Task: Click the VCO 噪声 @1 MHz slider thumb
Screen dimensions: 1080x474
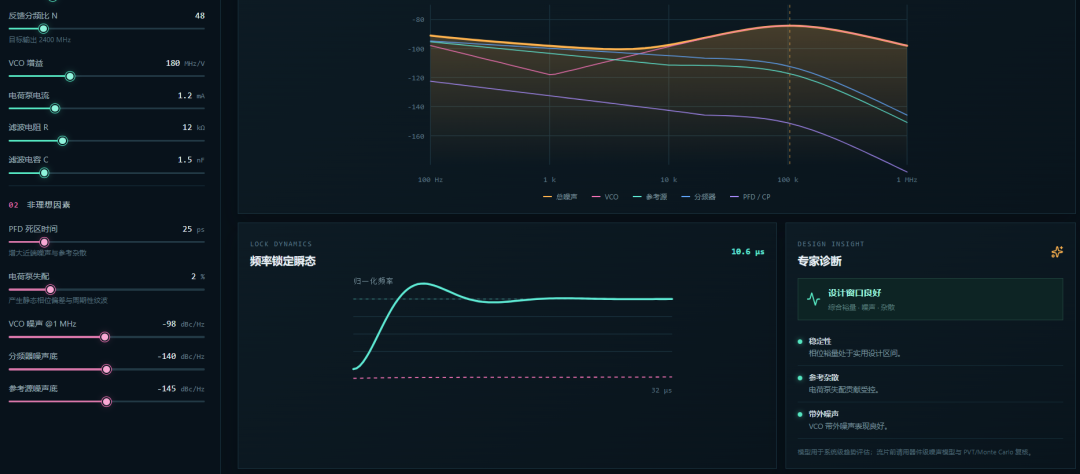Action: coord(105,337)
